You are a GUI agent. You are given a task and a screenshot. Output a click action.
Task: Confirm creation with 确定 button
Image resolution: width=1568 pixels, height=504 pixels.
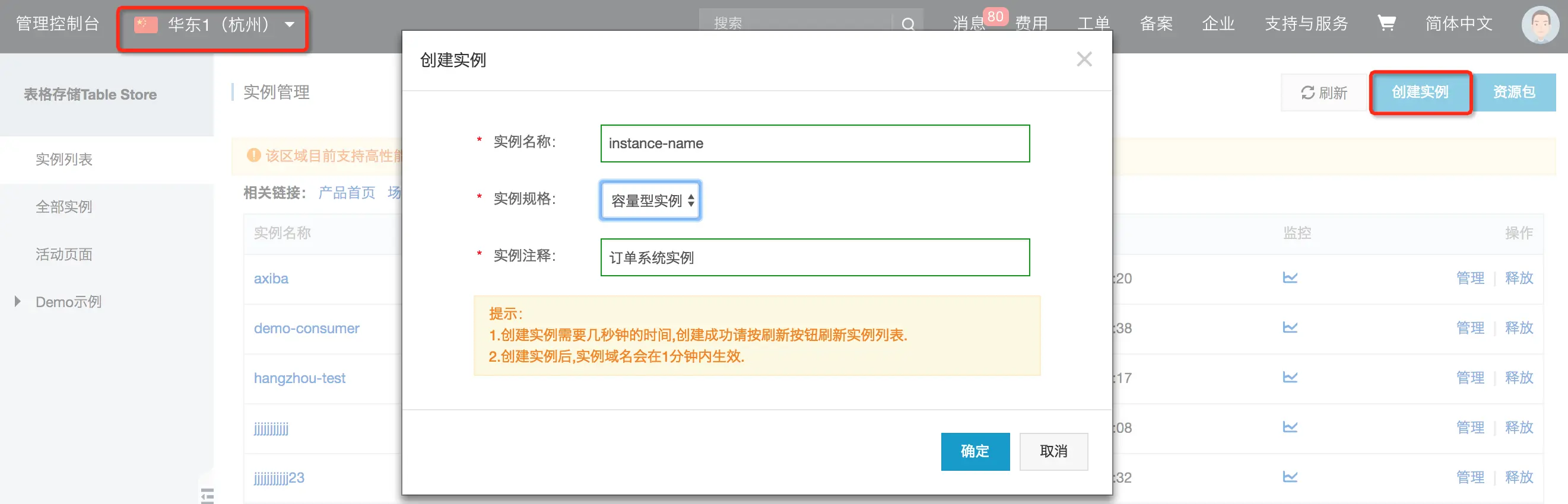tap(975, 451)
